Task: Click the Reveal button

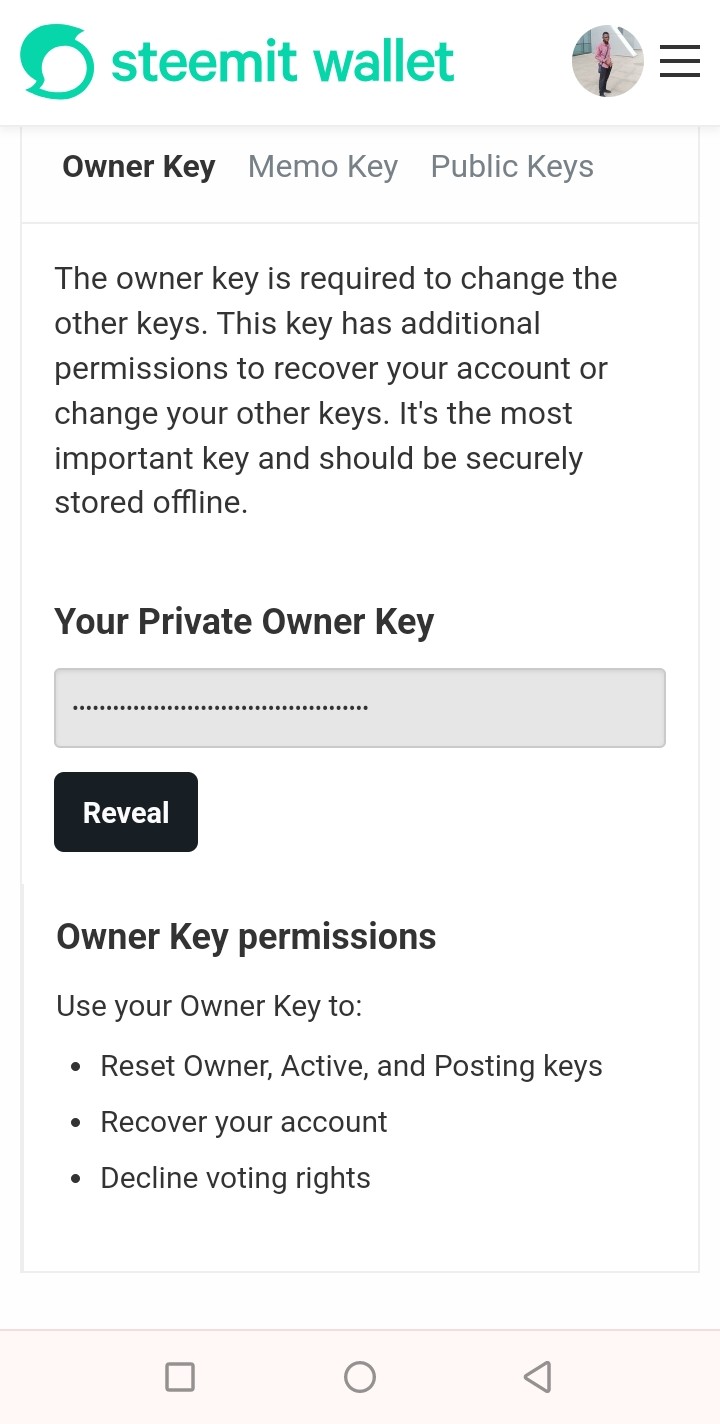Action: (x=126, y=812)
